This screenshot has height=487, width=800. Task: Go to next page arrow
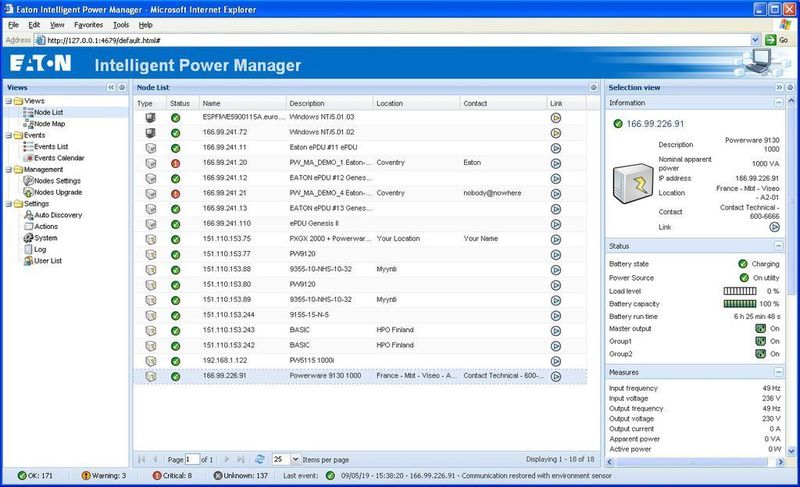pos(227,459)
